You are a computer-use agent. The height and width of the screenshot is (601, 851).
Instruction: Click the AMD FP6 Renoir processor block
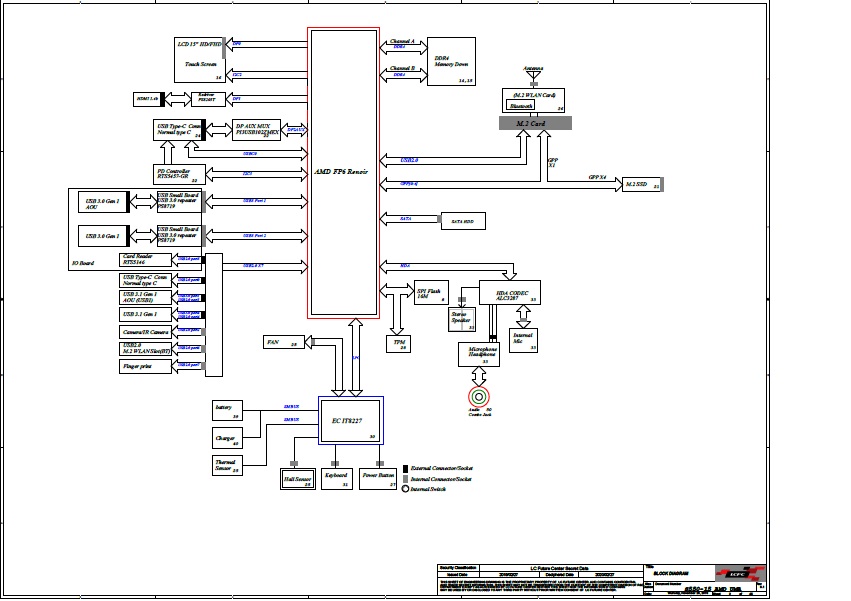point(343,173)
